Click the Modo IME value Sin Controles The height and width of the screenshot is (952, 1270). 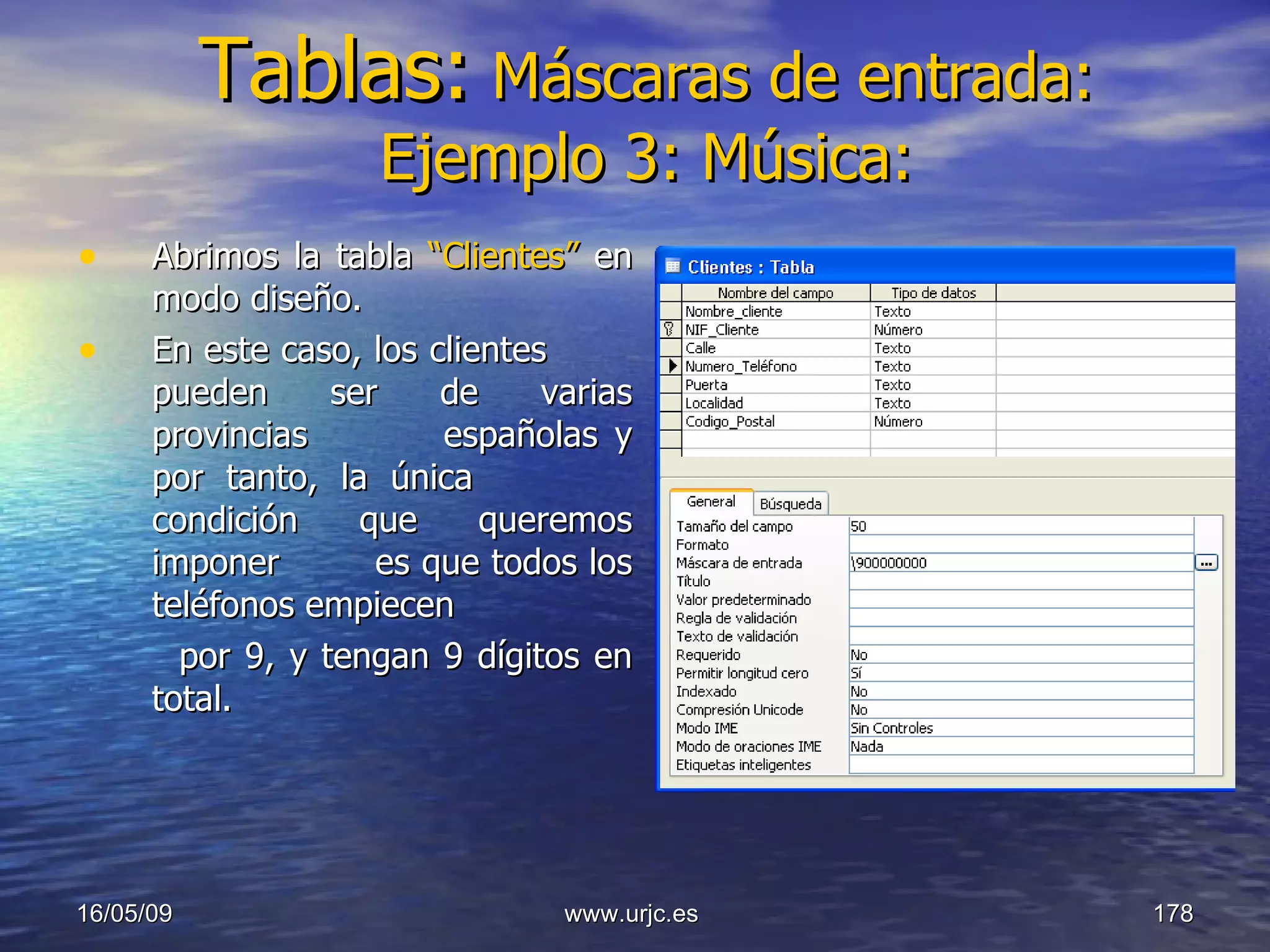[1021, 728]
